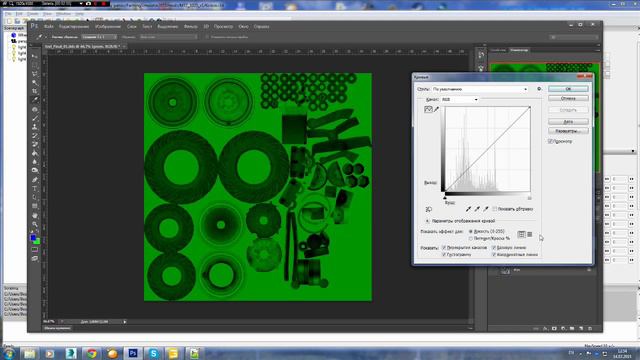Screen dimensions: 640x360
Task: Confirm Curves with OK button
Action: point(568,89)
